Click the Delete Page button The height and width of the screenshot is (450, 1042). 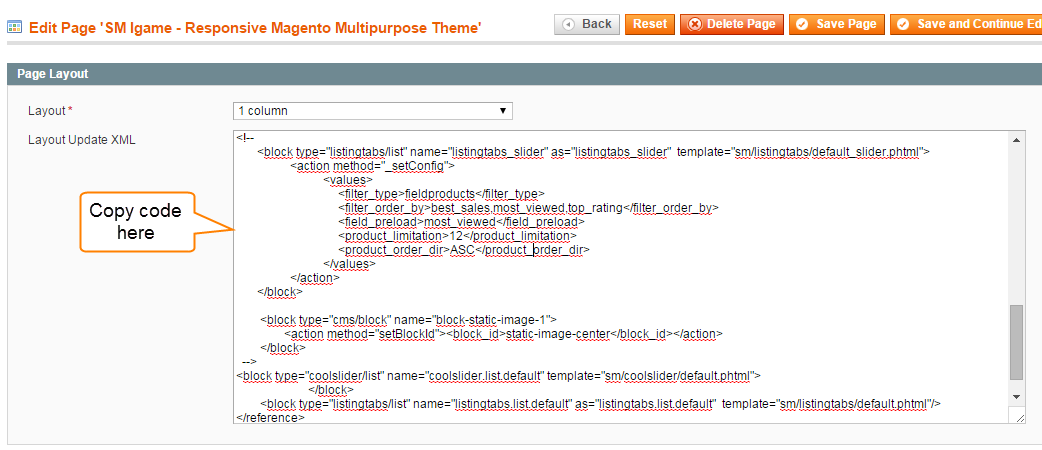coord(732,25)
